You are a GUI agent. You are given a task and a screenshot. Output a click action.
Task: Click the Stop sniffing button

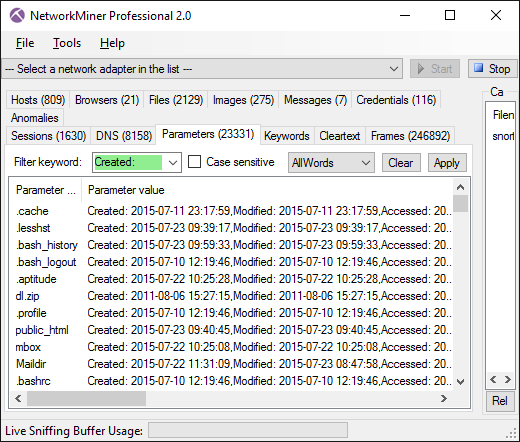(493, 69)
